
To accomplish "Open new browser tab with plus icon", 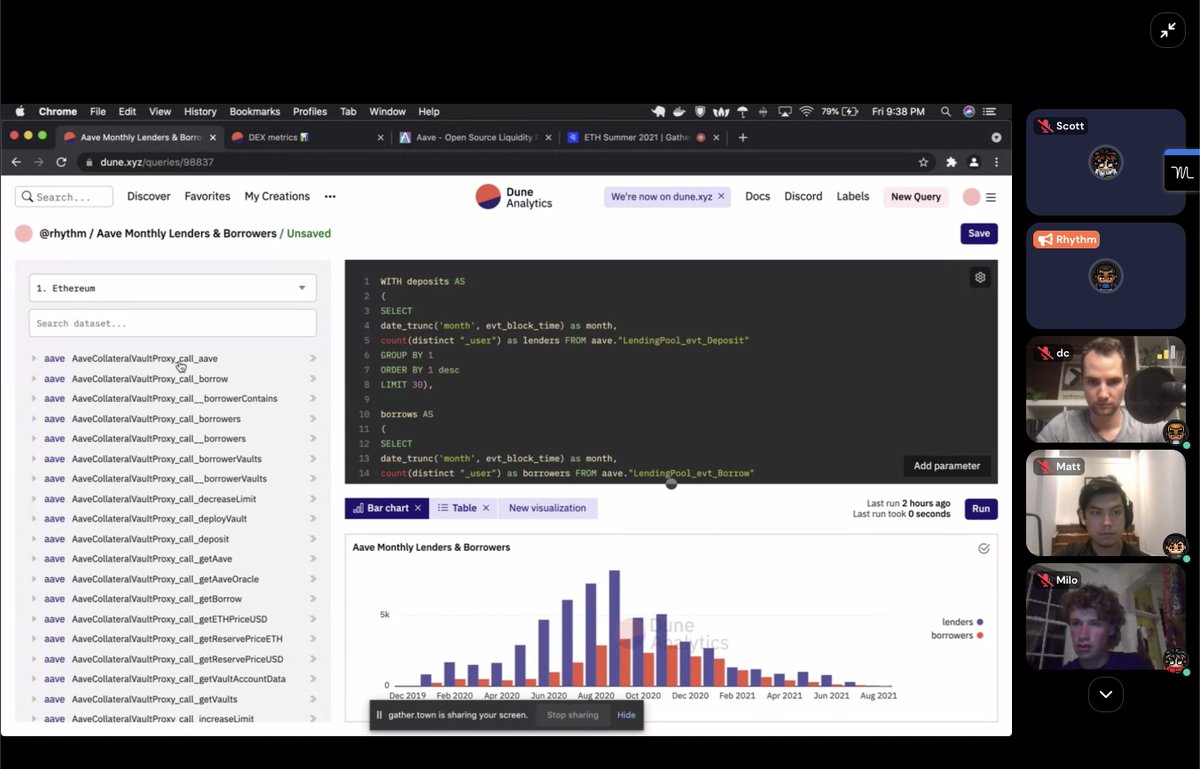I will click(x=742, y=137).
